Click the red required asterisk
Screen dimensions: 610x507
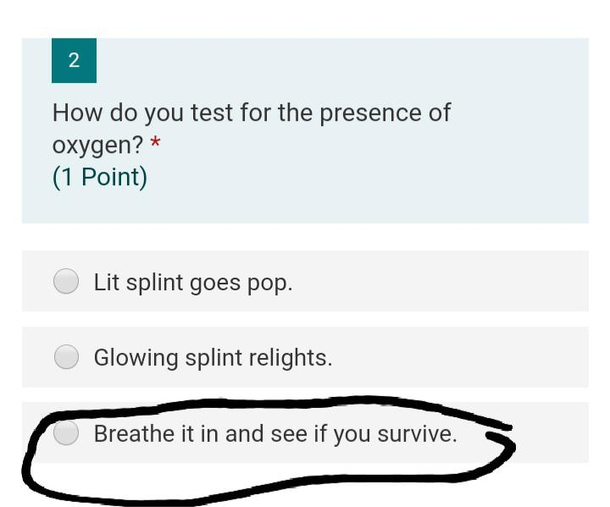(155, 146)
